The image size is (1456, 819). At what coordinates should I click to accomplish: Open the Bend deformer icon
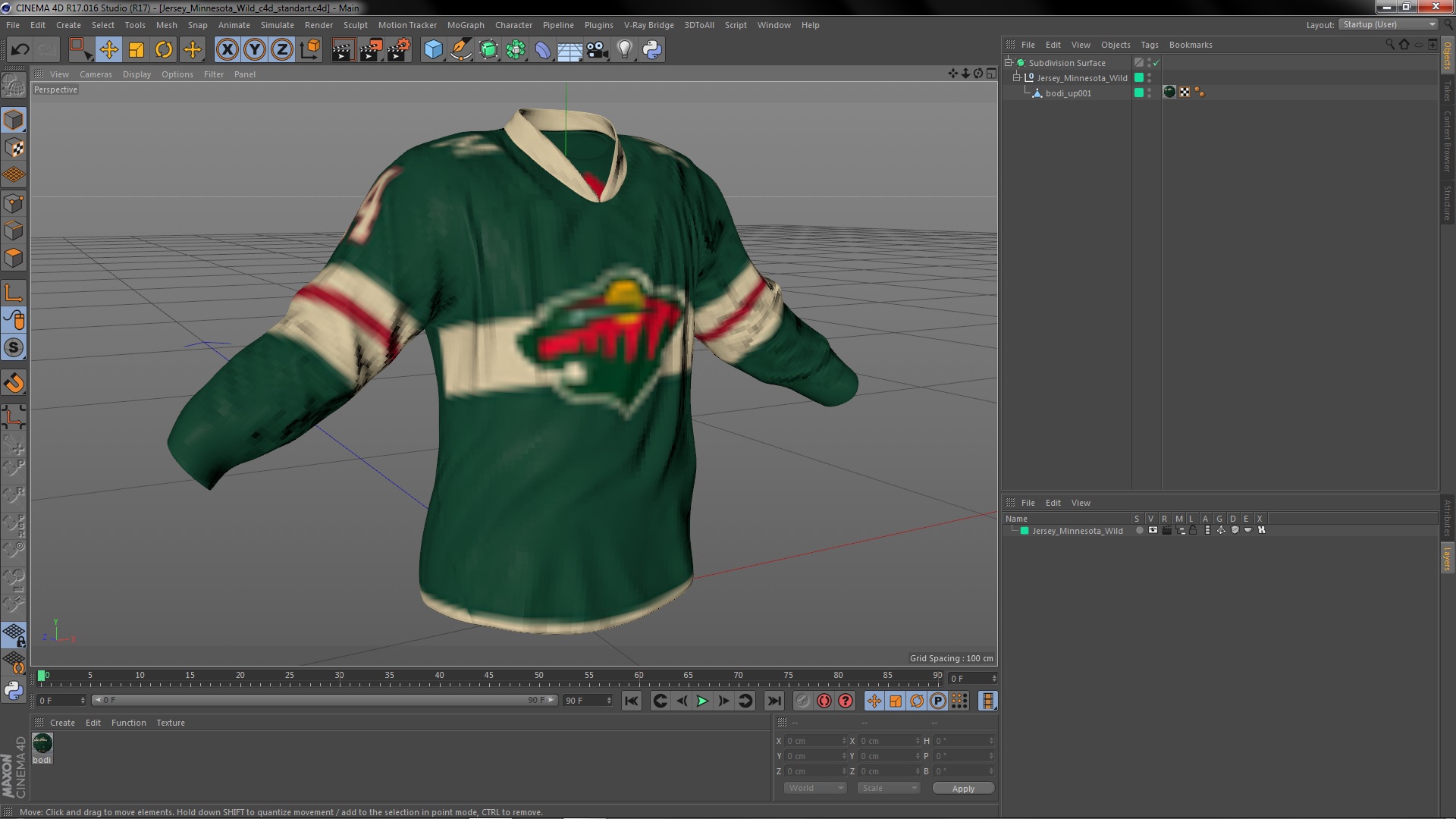click(x=543, y=50)
